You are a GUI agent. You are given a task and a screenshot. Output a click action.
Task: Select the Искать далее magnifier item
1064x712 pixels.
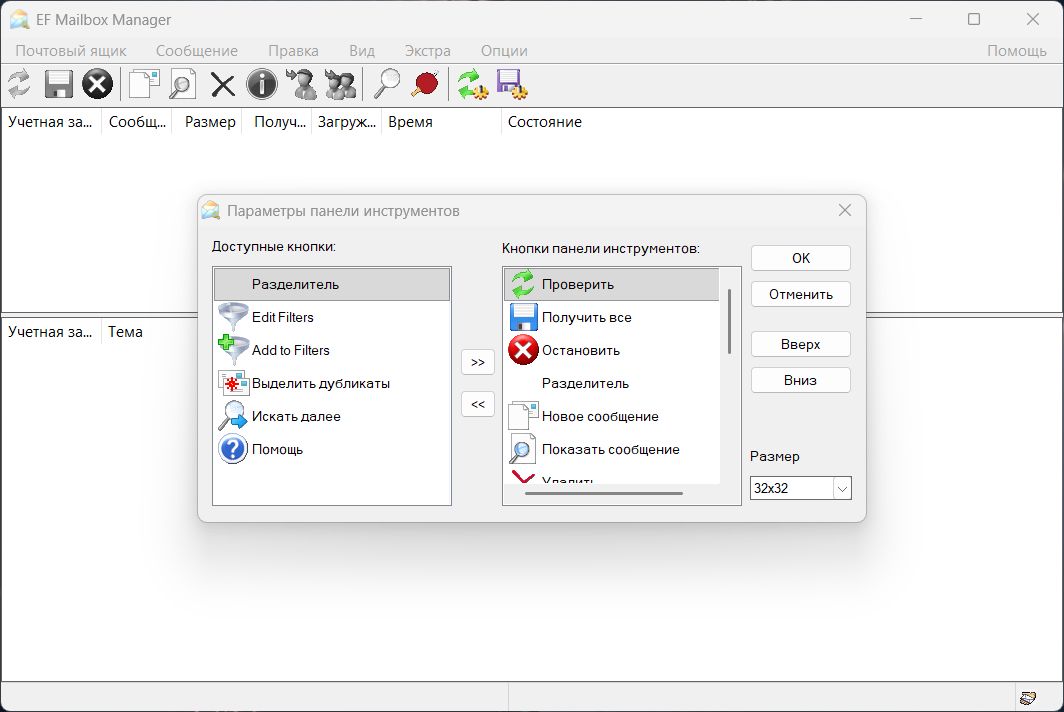tap(295, 416)
